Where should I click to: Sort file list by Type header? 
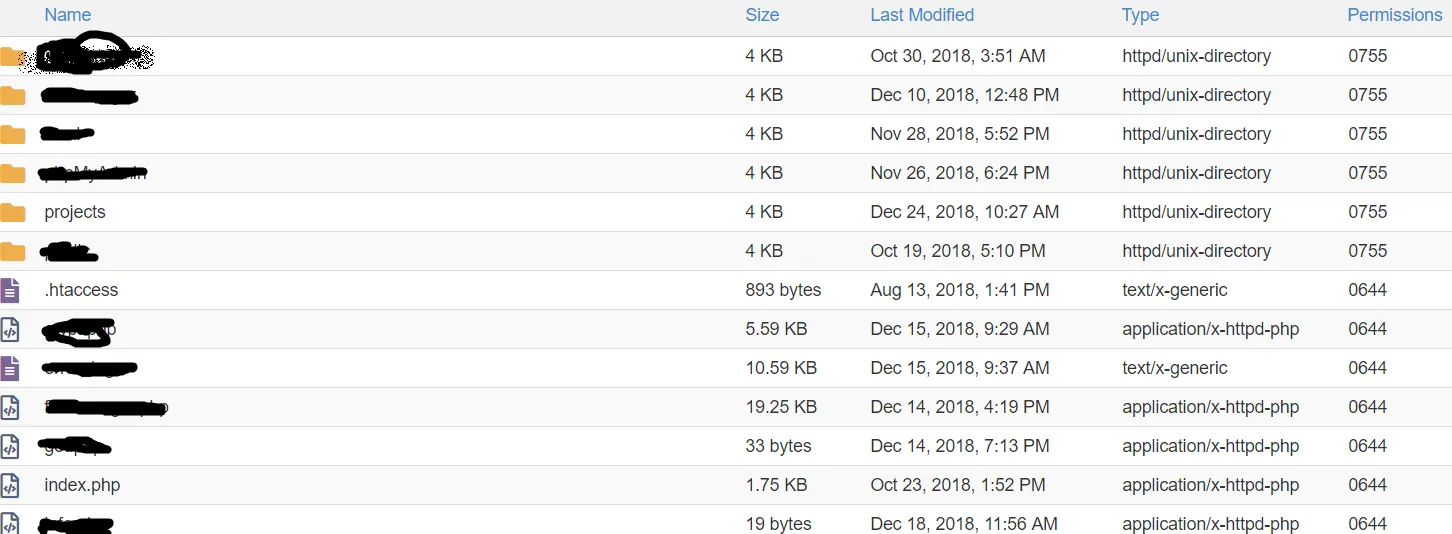click(x=1140, y=15)
